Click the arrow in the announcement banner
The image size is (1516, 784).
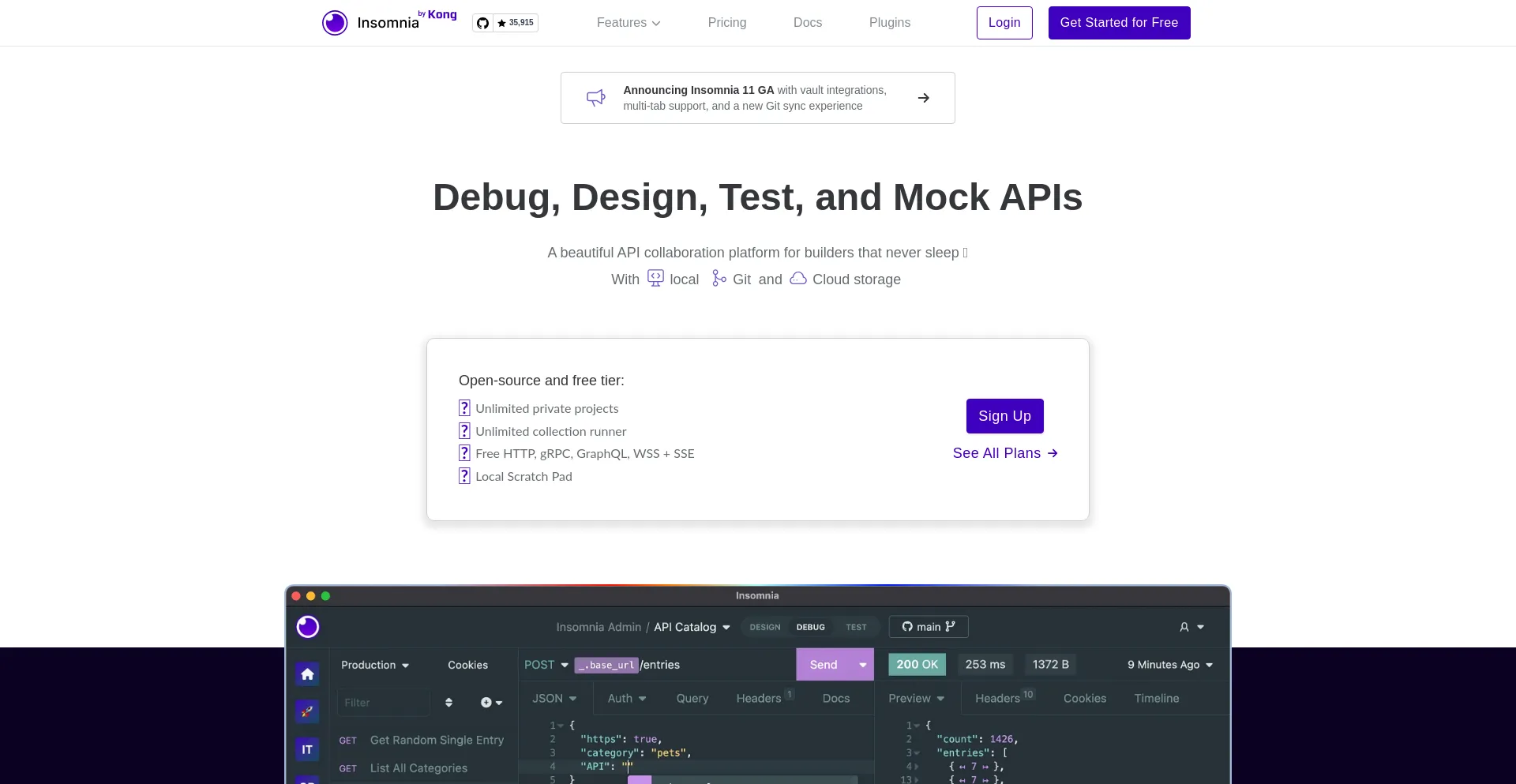923,98
